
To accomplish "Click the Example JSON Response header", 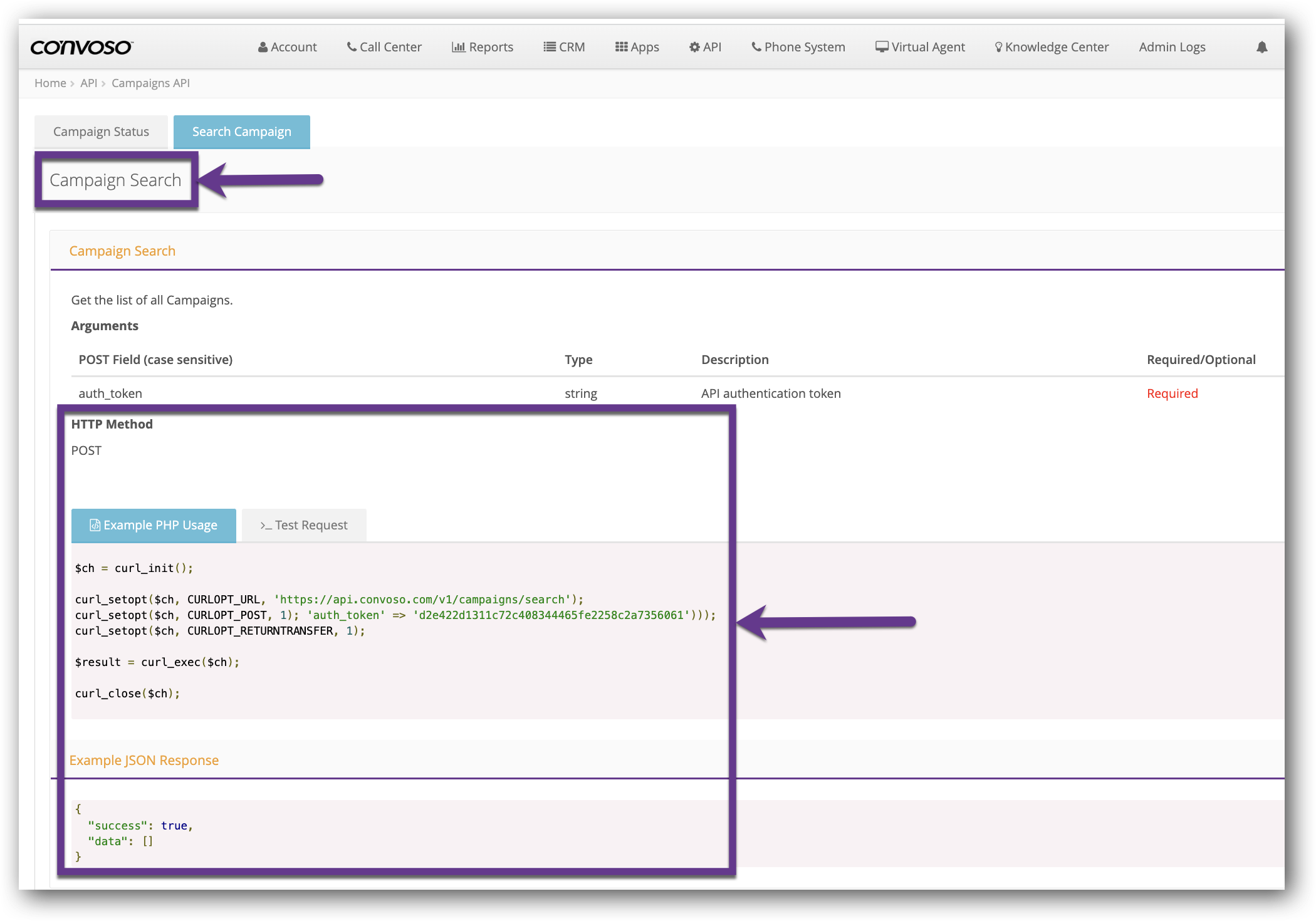I will pos(144,760).
